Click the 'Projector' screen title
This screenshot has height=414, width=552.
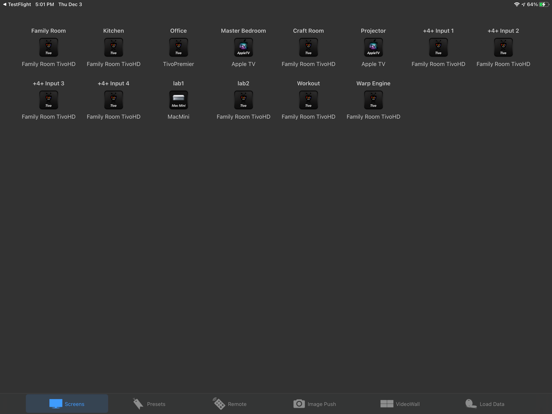[x=373, y=31]
